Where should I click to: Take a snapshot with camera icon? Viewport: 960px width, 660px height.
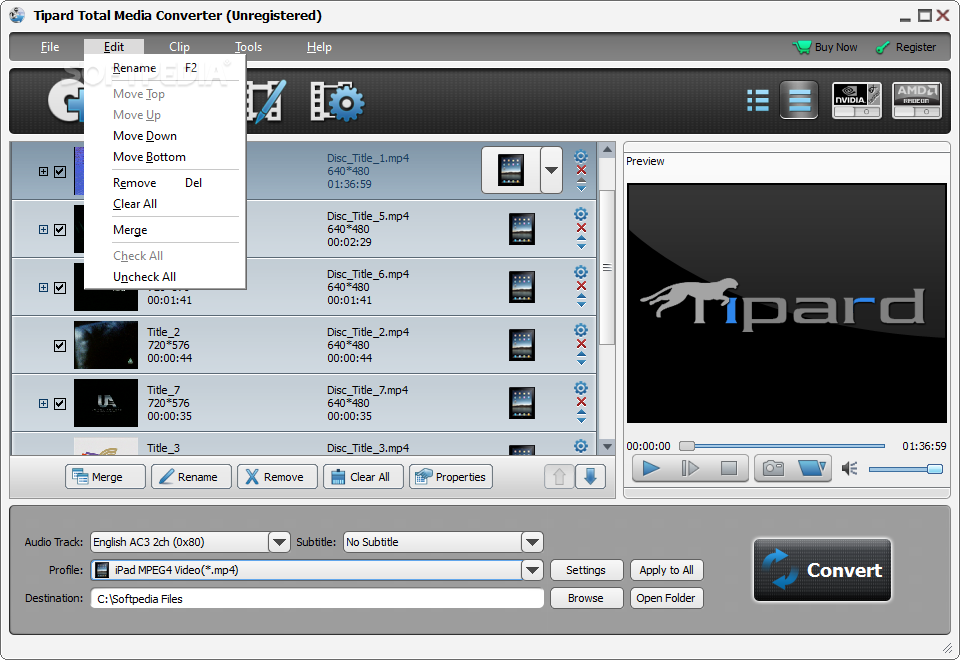[x=773, y=468]
